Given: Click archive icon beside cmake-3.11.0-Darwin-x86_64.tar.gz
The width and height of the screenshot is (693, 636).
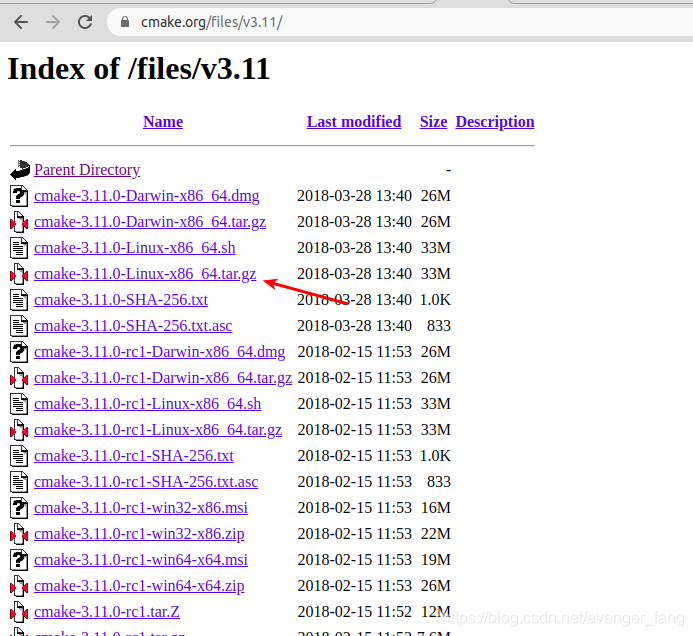Looking at the screenshot, I should click(x=19, y=222).
